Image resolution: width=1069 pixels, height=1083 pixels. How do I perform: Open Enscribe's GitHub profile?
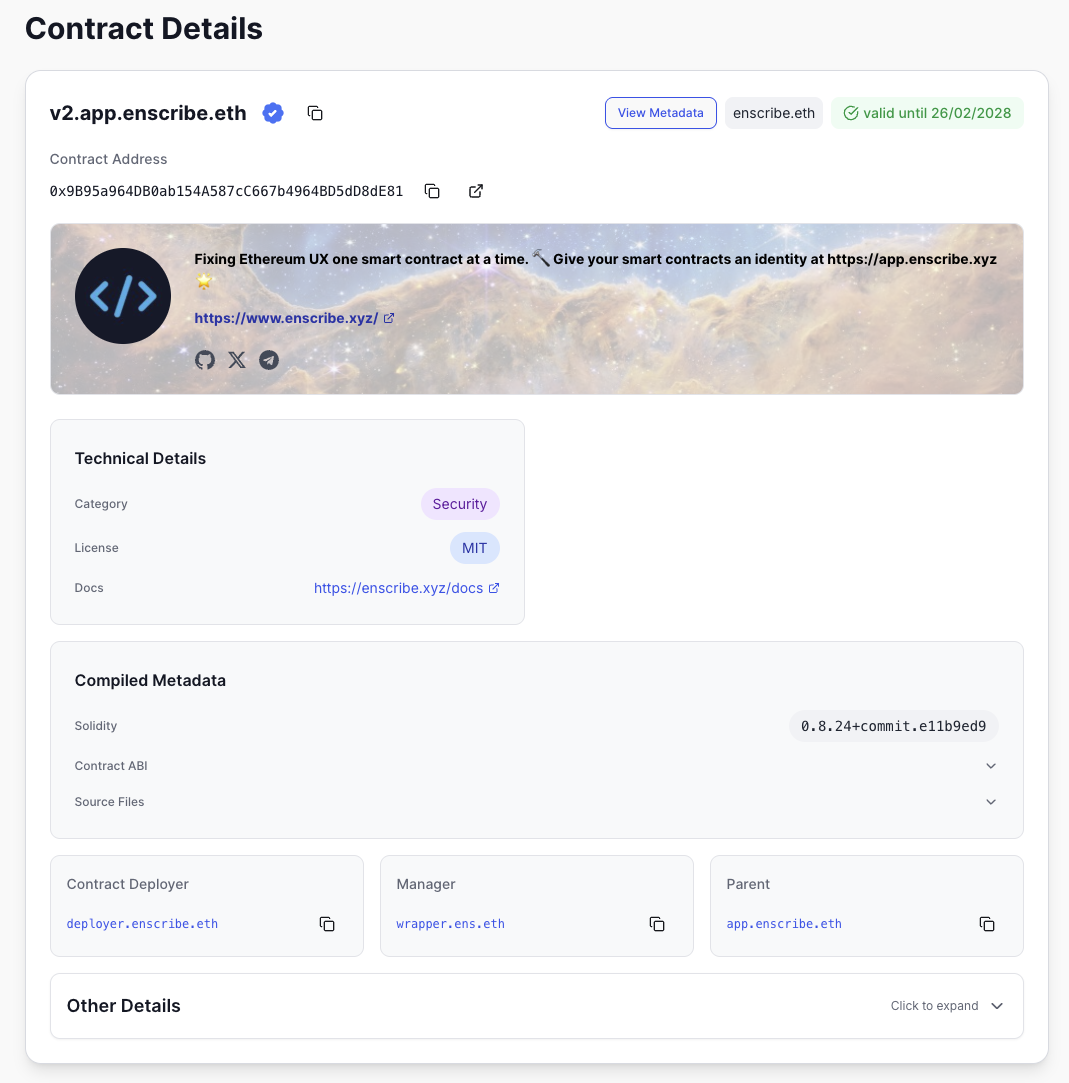pos(205,360)
